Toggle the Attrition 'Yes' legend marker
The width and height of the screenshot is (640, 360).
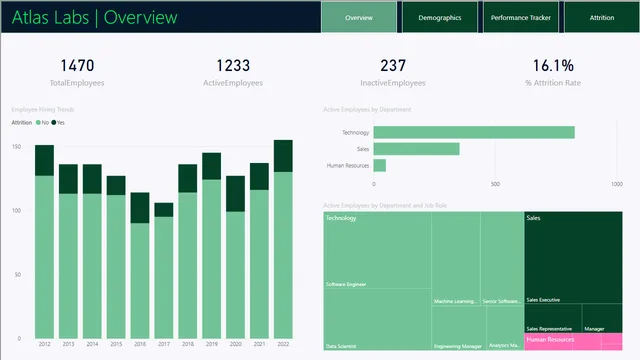(53, 122)
